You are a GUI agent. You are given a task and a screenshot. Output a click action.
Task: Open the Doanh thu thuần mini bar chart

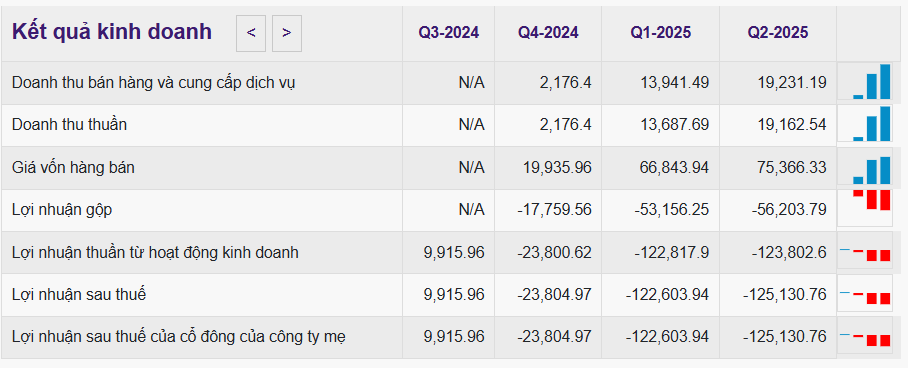click(865, 124)
